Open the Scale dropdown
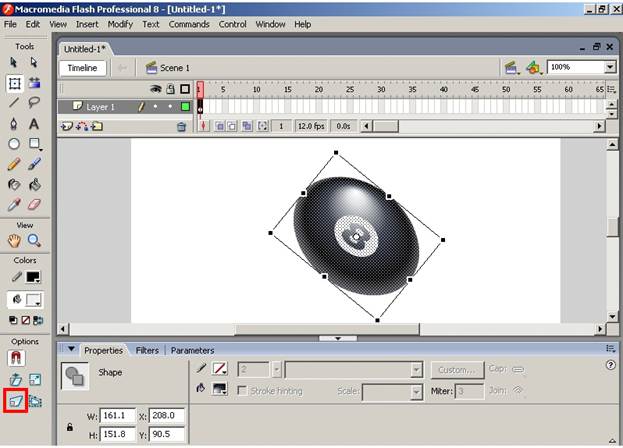623x448 pixels. coord(416,392)
